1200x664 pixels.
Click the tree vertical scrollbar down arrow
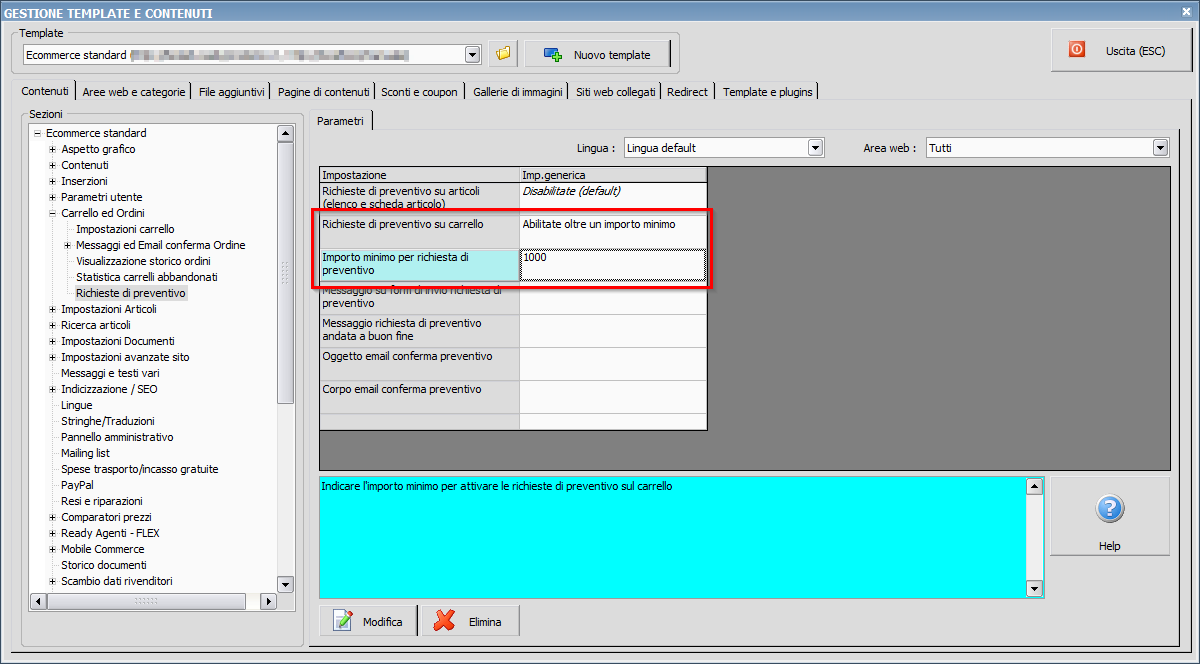pyautogui.click(x=285, y=584)
